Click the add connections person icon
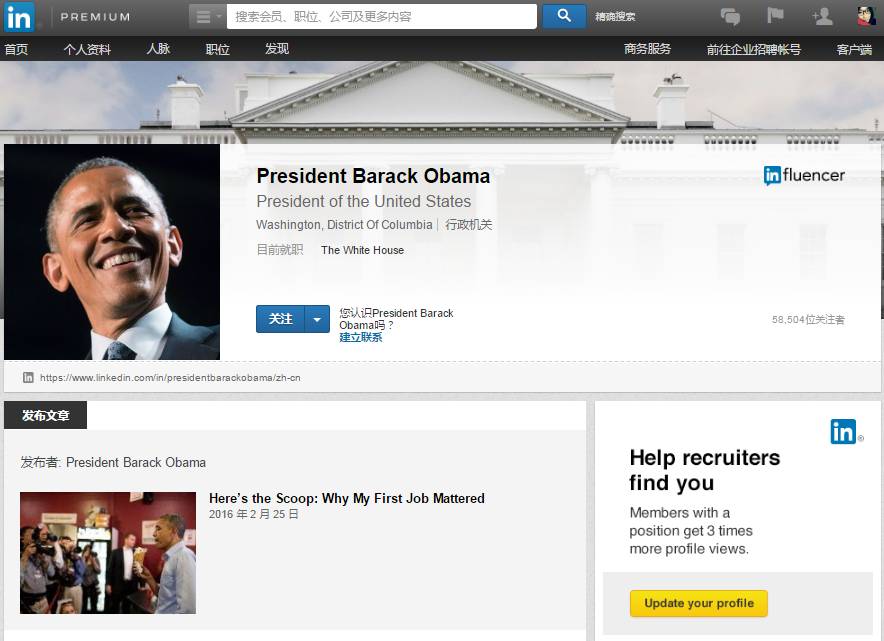This screenshot has height=641, width=884. click(823, 16)
